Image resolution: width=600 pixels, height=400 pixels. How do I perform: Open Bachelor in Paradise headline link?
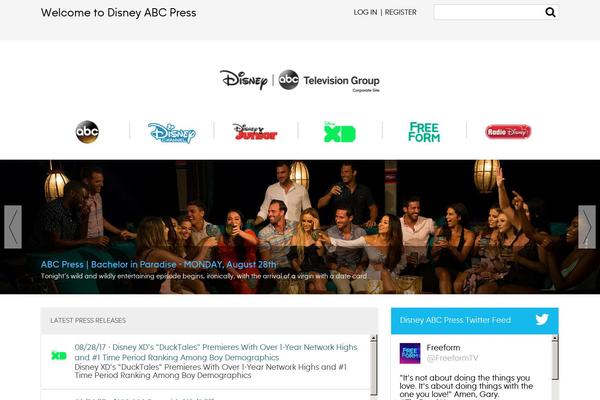(x=158, y=264)
